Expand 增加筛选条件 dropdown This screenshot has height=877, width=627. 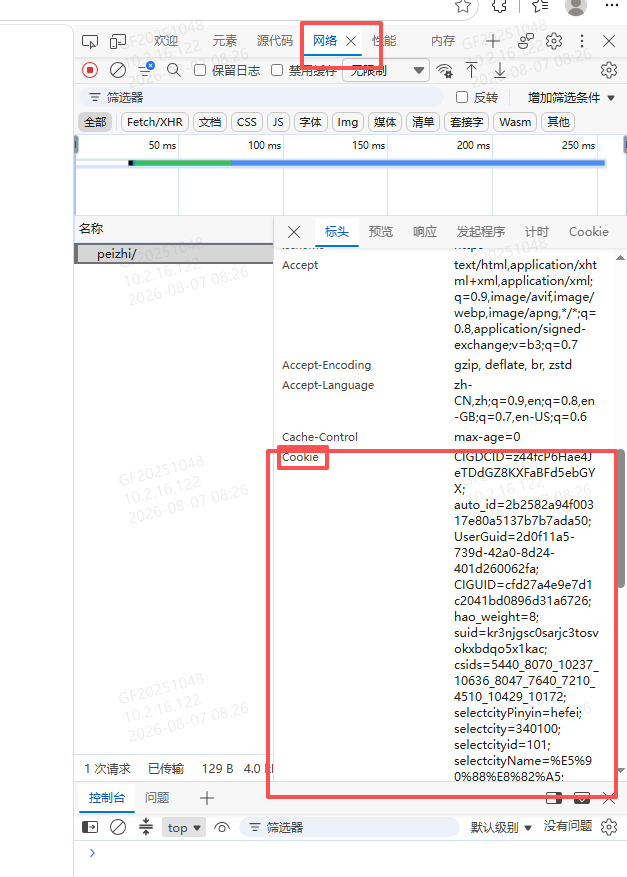point(571,98)
